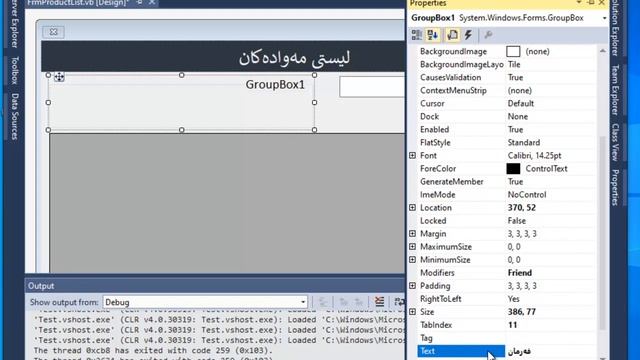Expand the MinimumSize property
Viewport: 640px width, 360px height.
click(412, 260)
